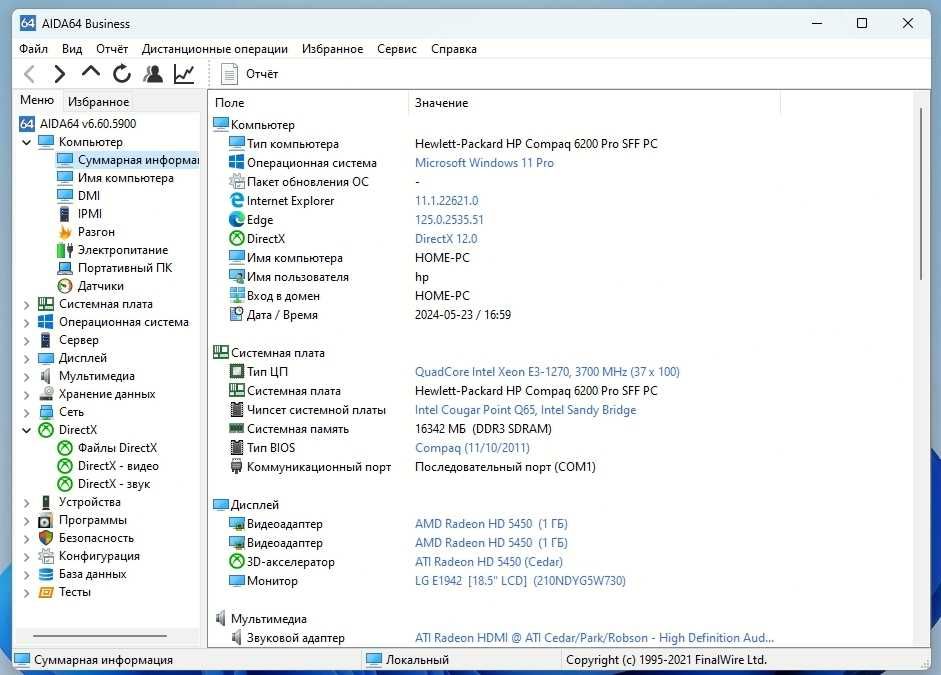Click the Электропитание power icon
Screen dimensions: 941x675
point(65,250)
